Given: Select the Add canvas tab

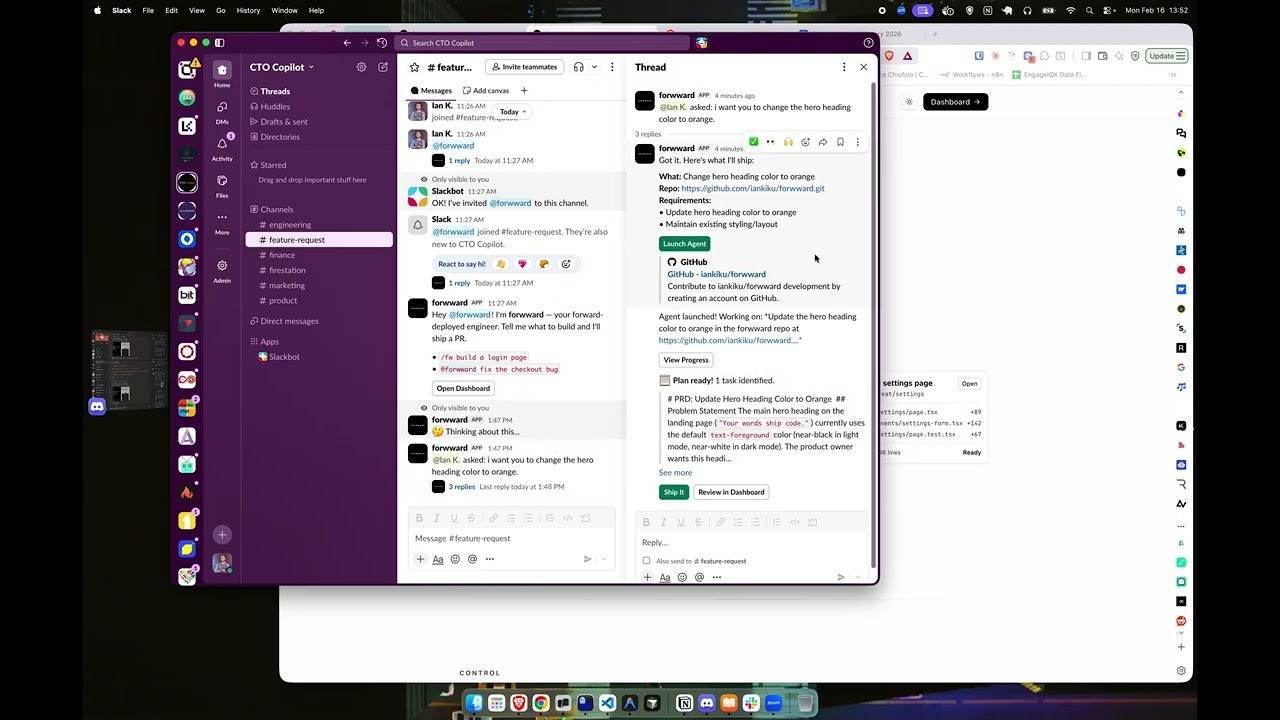Looking at the screenshot, I should tap(485, 90).
